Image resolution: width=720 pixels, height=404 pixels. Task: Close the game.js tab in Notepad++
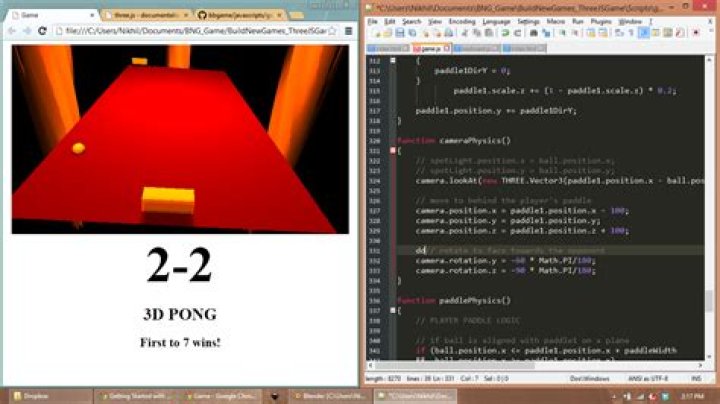coord(447,48)
